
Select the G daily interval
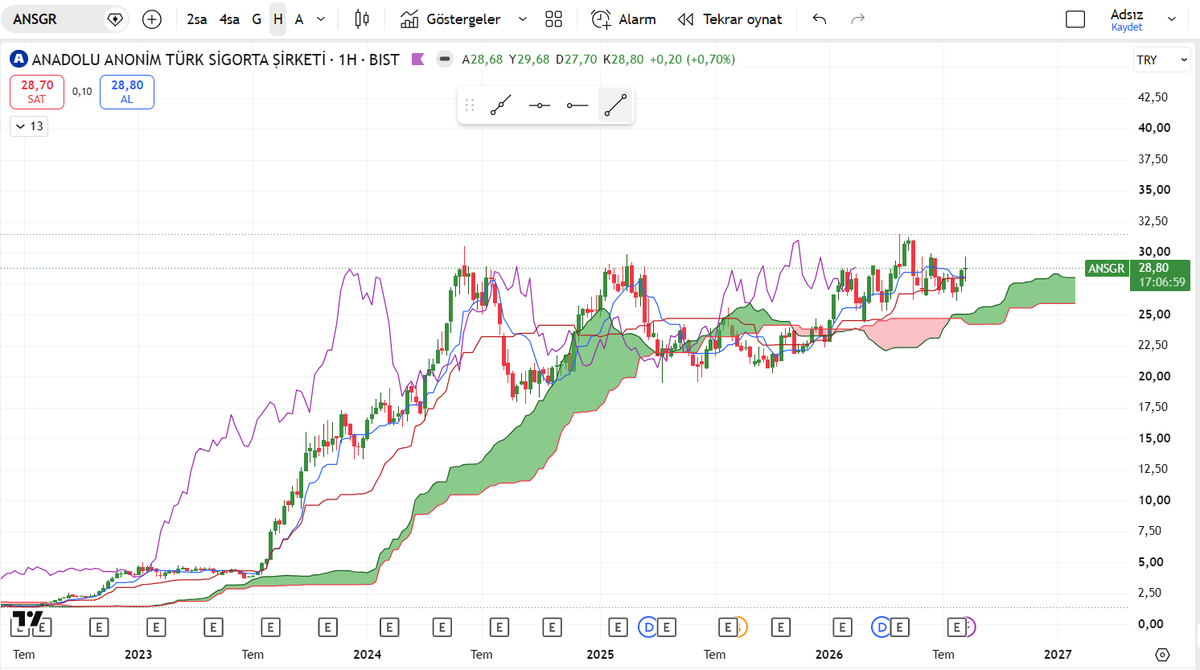click(x=257, y=19)
